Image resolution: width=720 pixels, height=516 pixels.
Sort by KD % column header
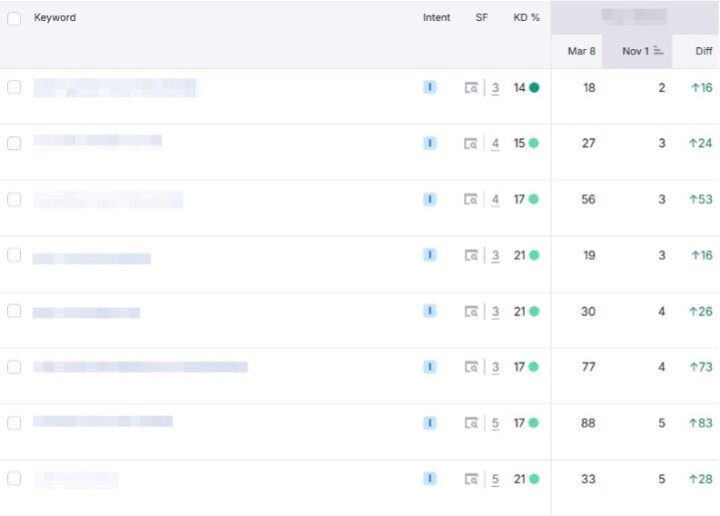(526, 17)
